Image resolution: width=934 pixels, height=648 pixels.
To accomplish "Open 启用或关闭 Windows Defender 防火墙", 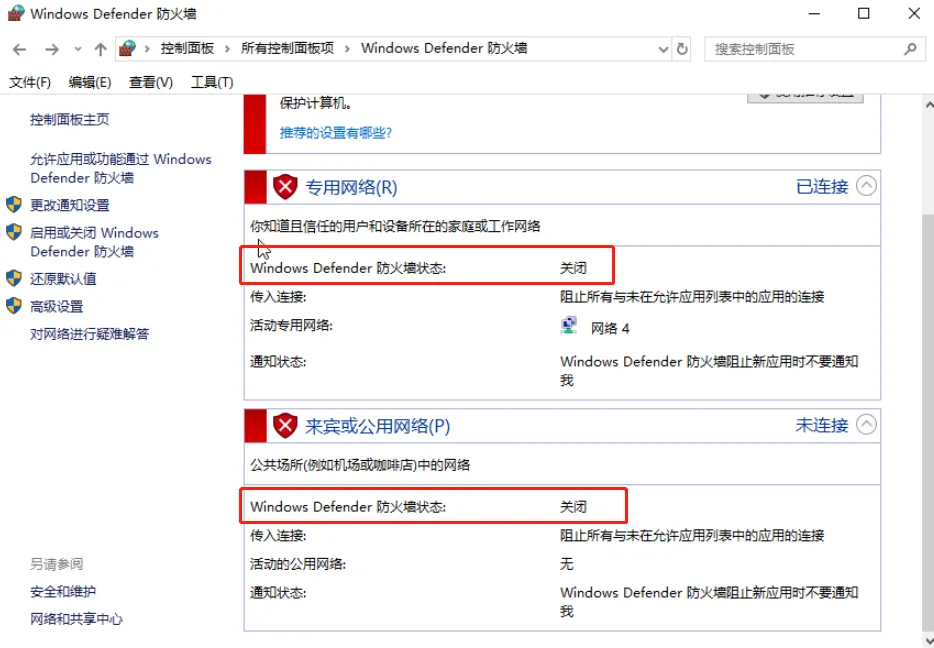I will [94, 242].
